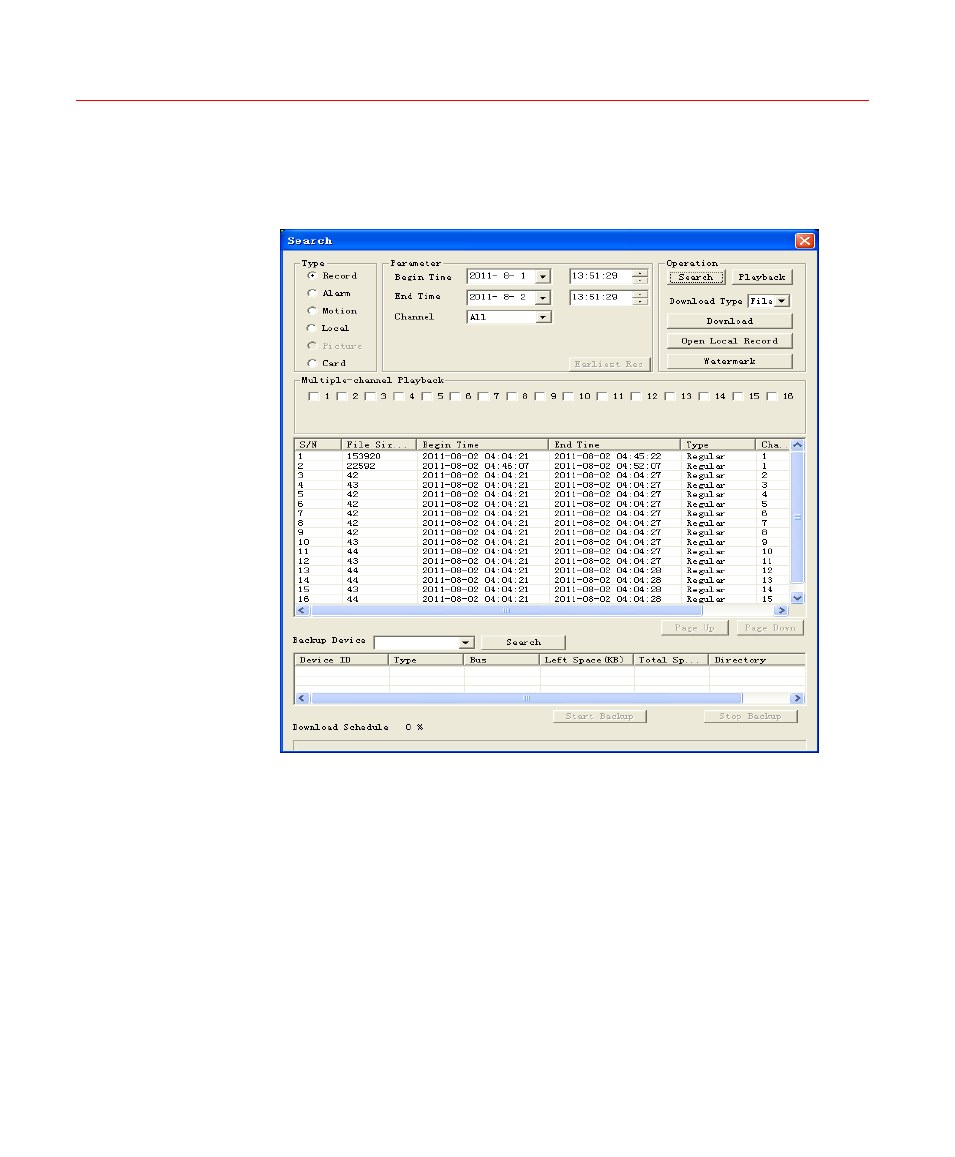This screenshot has height=1157, width=955.
Task: Click the Bus column header
Action: [x=501, y=660]
